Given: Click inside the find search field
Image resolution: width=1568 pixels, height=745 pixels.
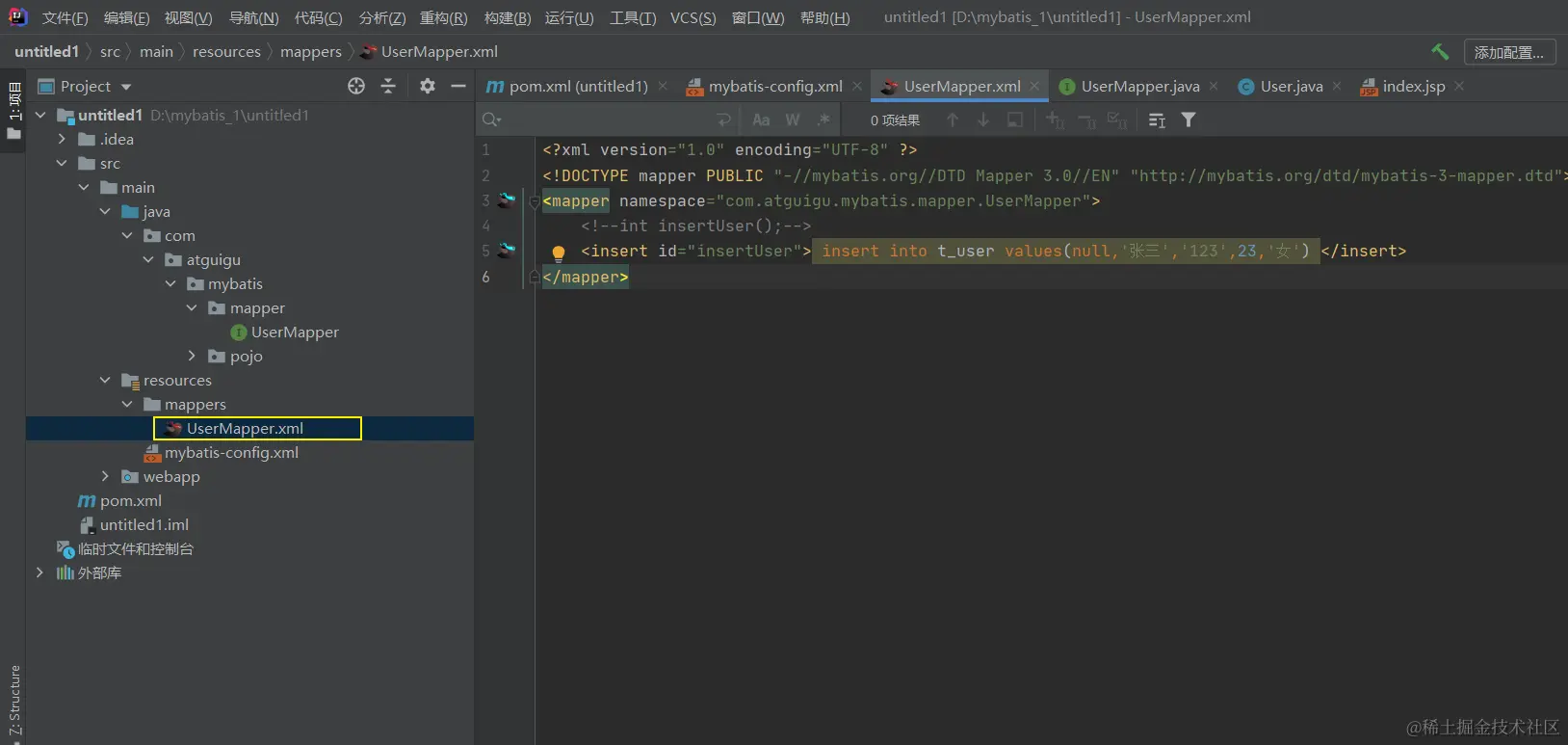Looking at the screenshot, I should (x=607, y=120).
